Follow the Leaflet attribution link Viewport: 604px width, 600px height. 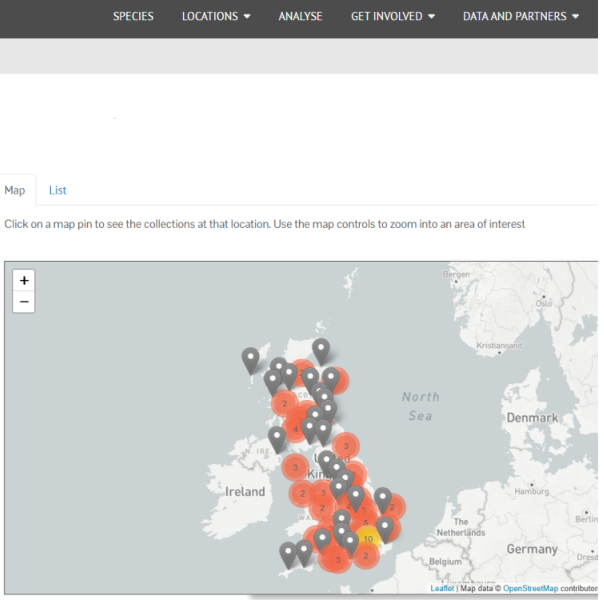click(441, 588)
